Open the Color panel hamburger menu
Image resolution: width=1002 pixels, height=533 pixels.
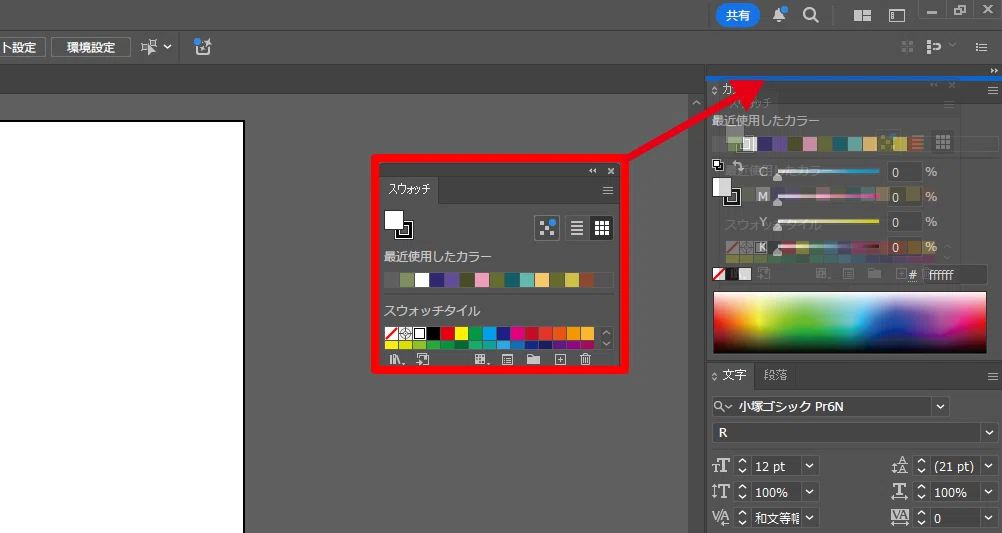click(x=992, y=91)
